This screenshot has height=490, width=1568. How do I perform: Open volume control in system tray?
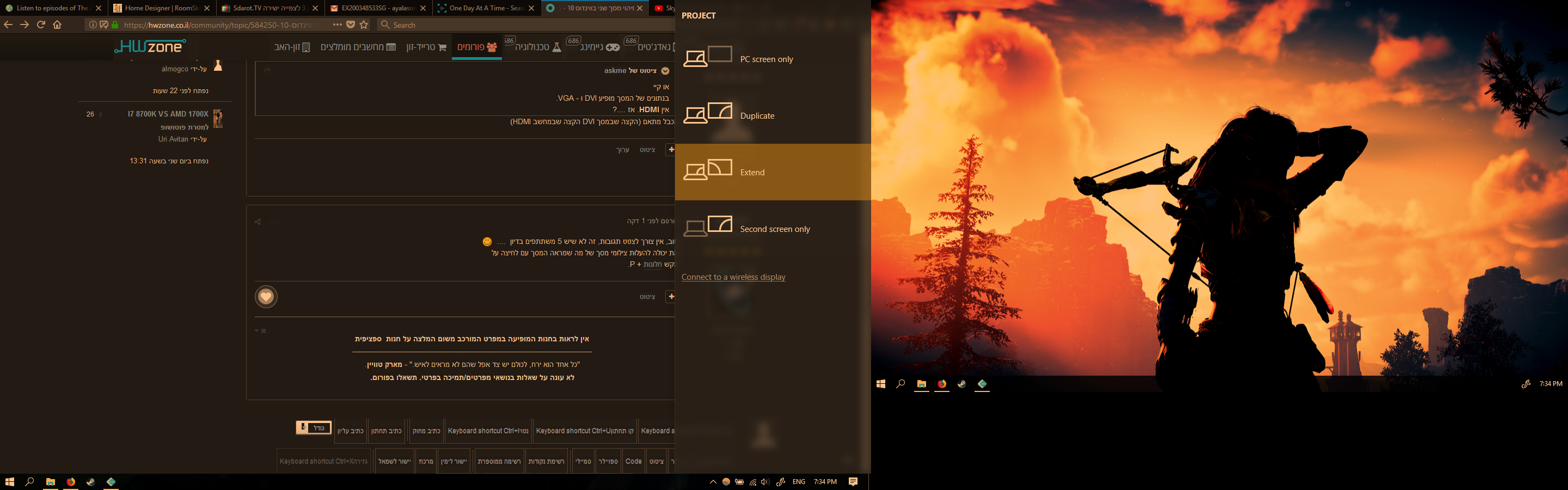tap(765, 481)
